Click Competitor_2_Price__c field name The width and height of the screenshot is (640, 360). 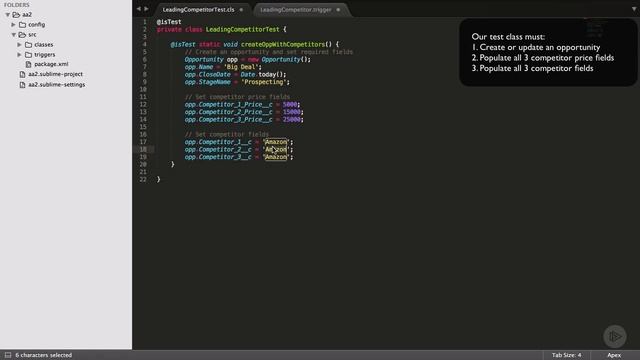(x=235, y=112)
